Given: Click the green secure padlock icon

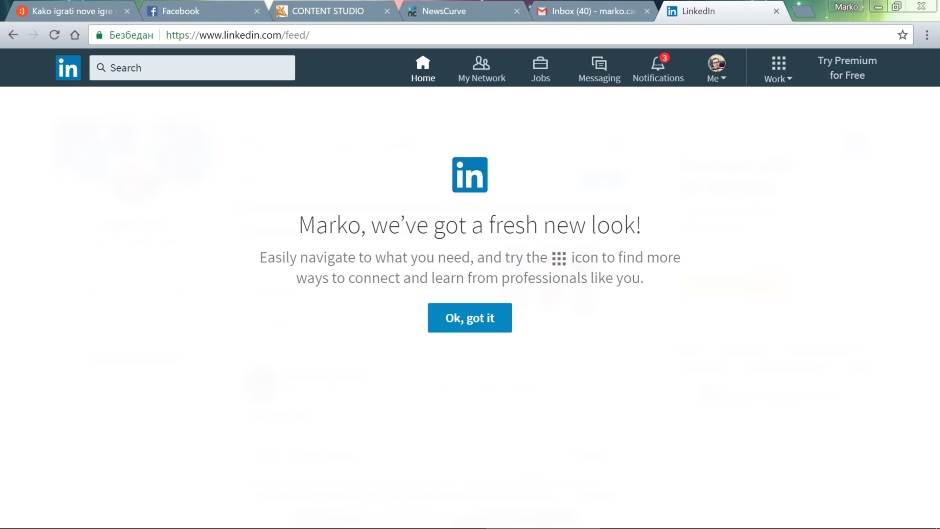Looking at the screenshot, I should (100, 35).
